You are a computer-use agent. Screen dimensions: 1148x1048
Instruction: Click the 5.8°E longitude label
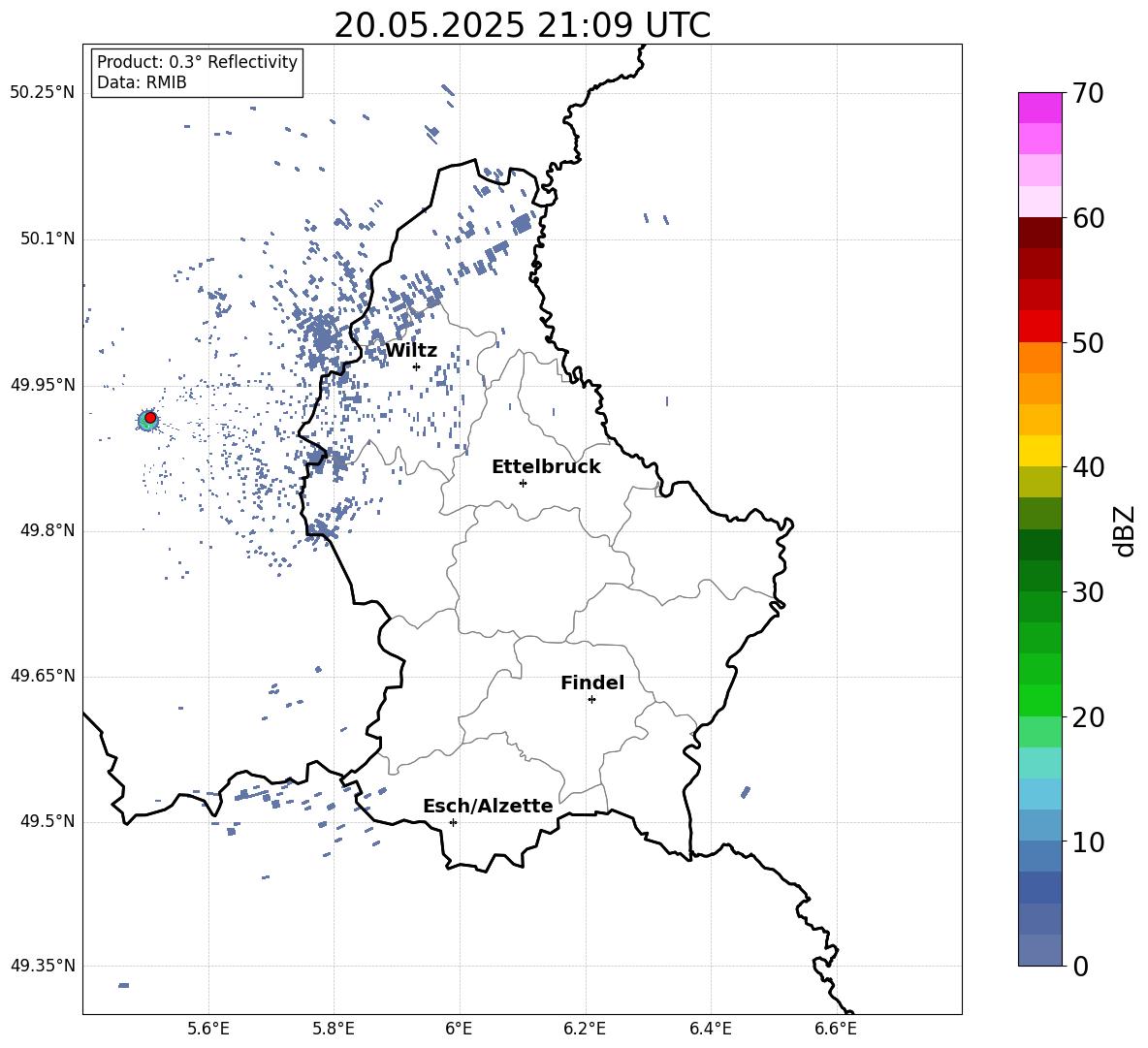(x=334, y=1030)
